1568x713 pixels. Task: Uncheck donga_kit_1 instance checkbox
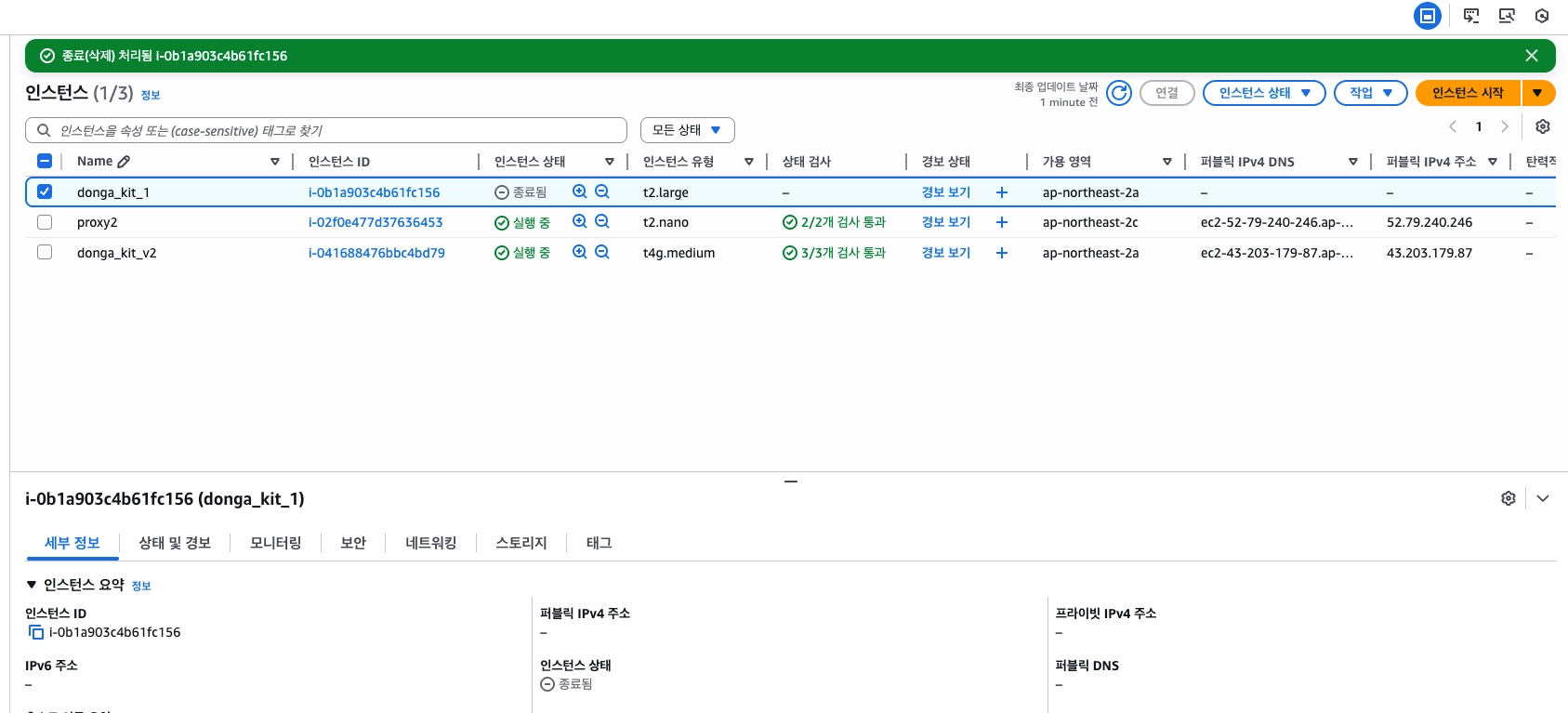[45, 191]
